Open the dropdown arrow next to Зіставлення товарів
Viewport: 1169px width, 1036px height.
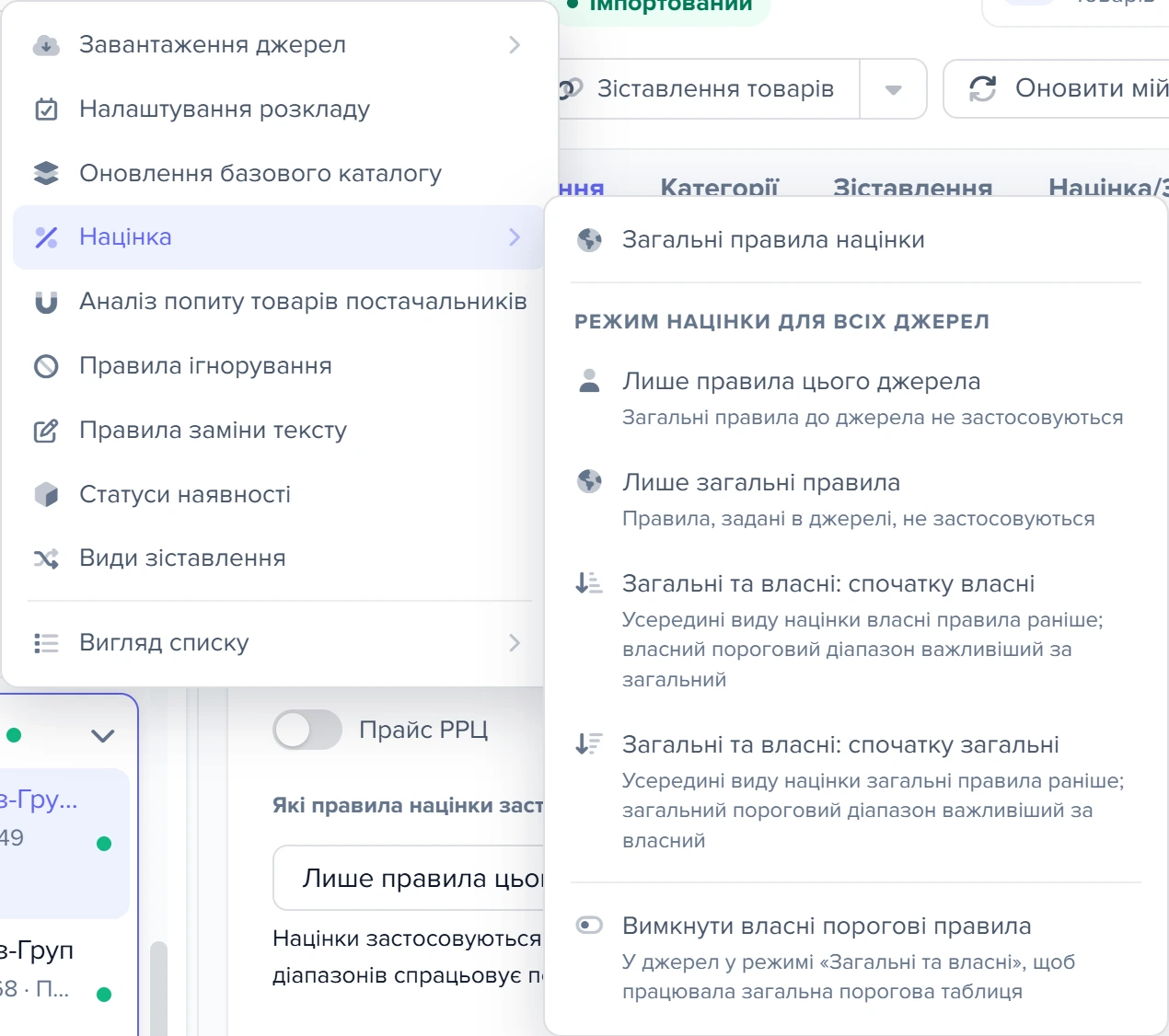click(x=893, y=89)
